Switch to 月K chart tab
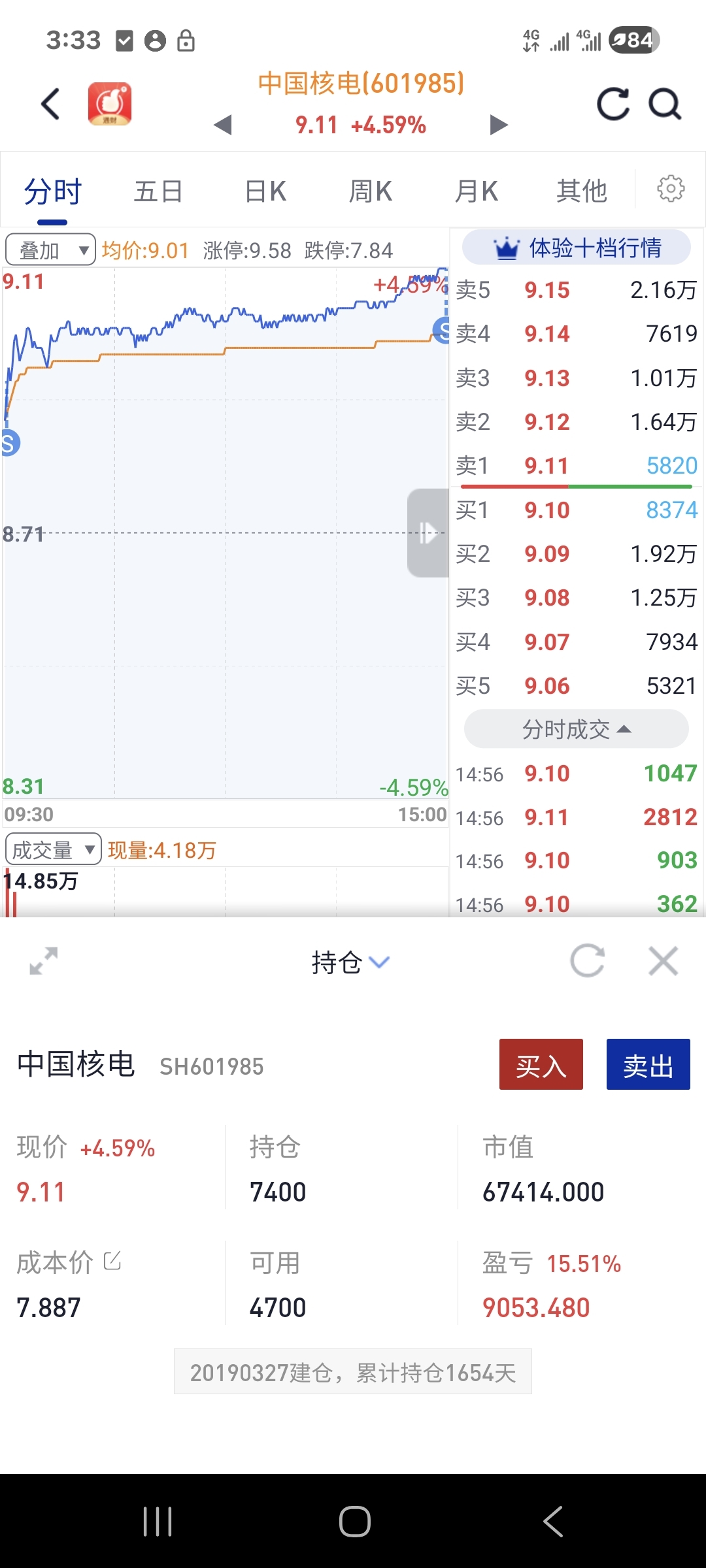This screenshot has width=706, height=1568. click(477, 191)
